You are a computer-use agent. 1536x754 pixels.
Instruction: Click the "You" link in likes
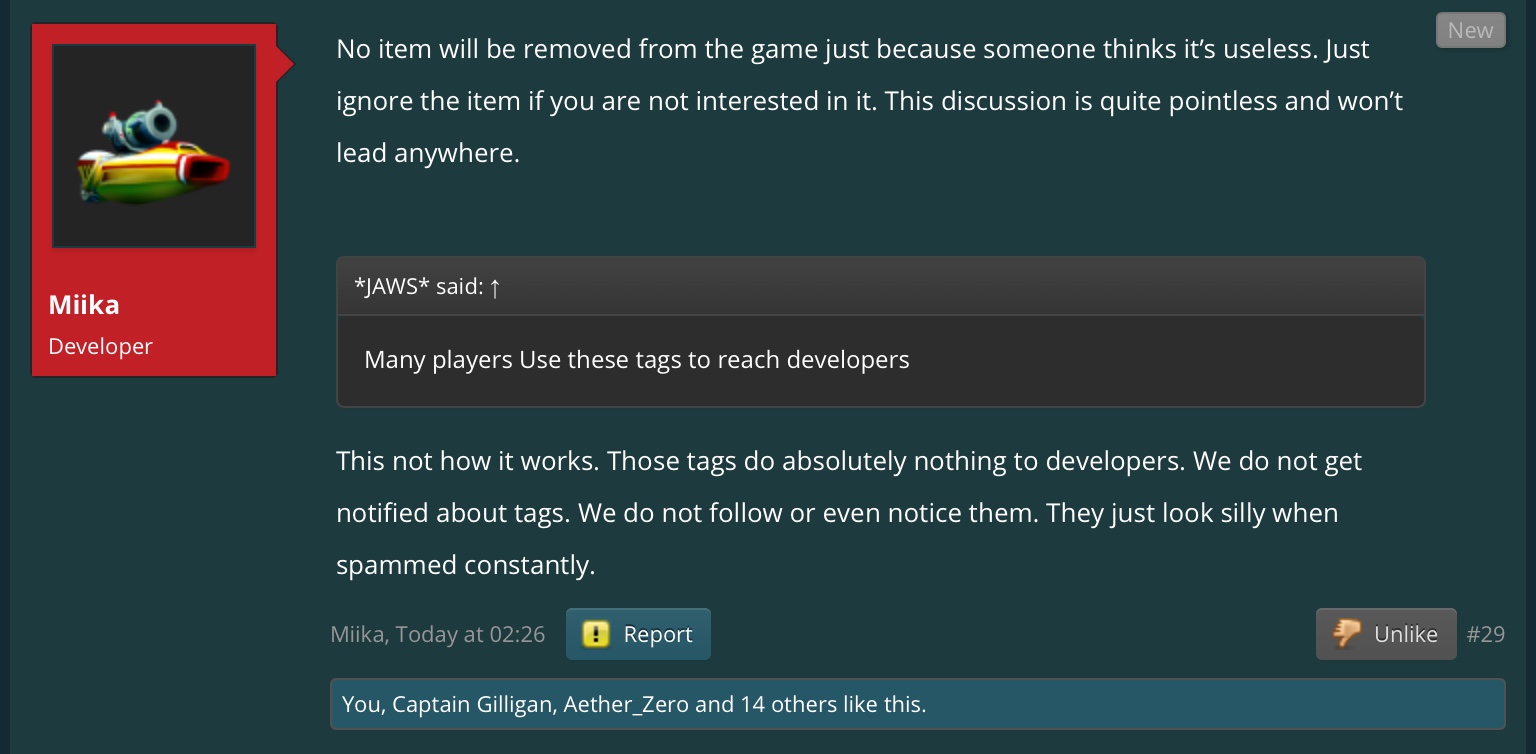tap(361, 704)
